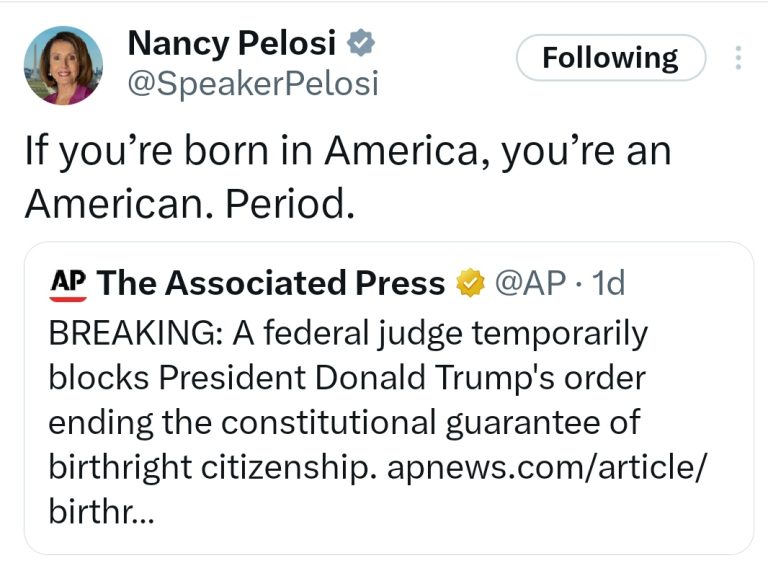Open the three-dot more options menu
Screen dimensions: 768x571
point(739,58)
